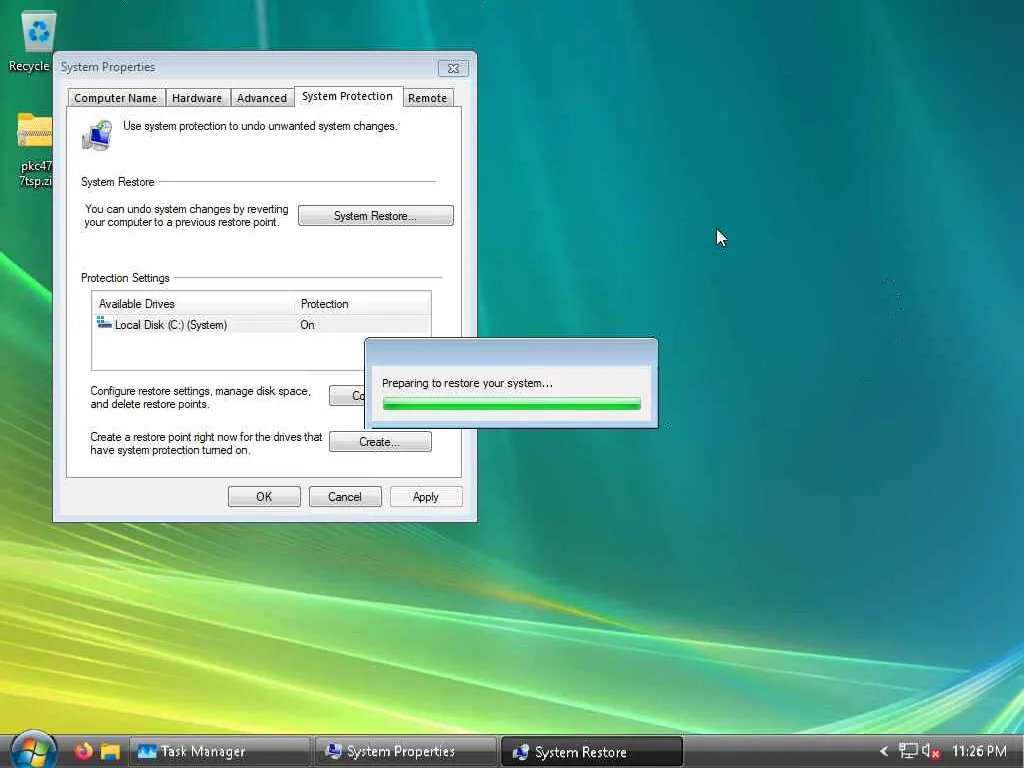Click the muted volume tray icon
Viewport: 1024px width, 768px height.
(x=931, y=752)
